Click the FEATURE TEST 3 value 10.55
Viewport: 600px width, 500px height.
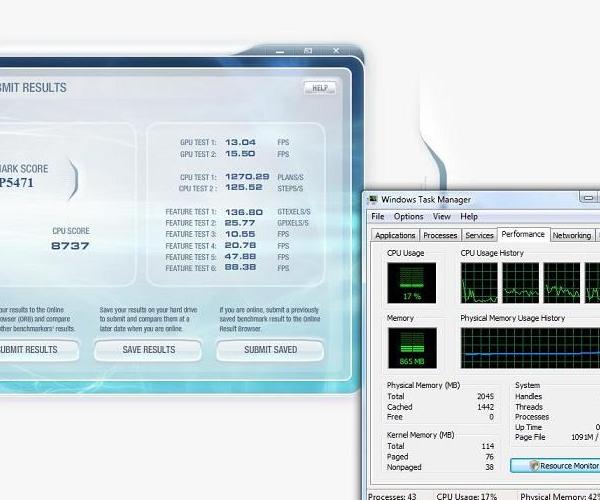[x=240, y=234]
